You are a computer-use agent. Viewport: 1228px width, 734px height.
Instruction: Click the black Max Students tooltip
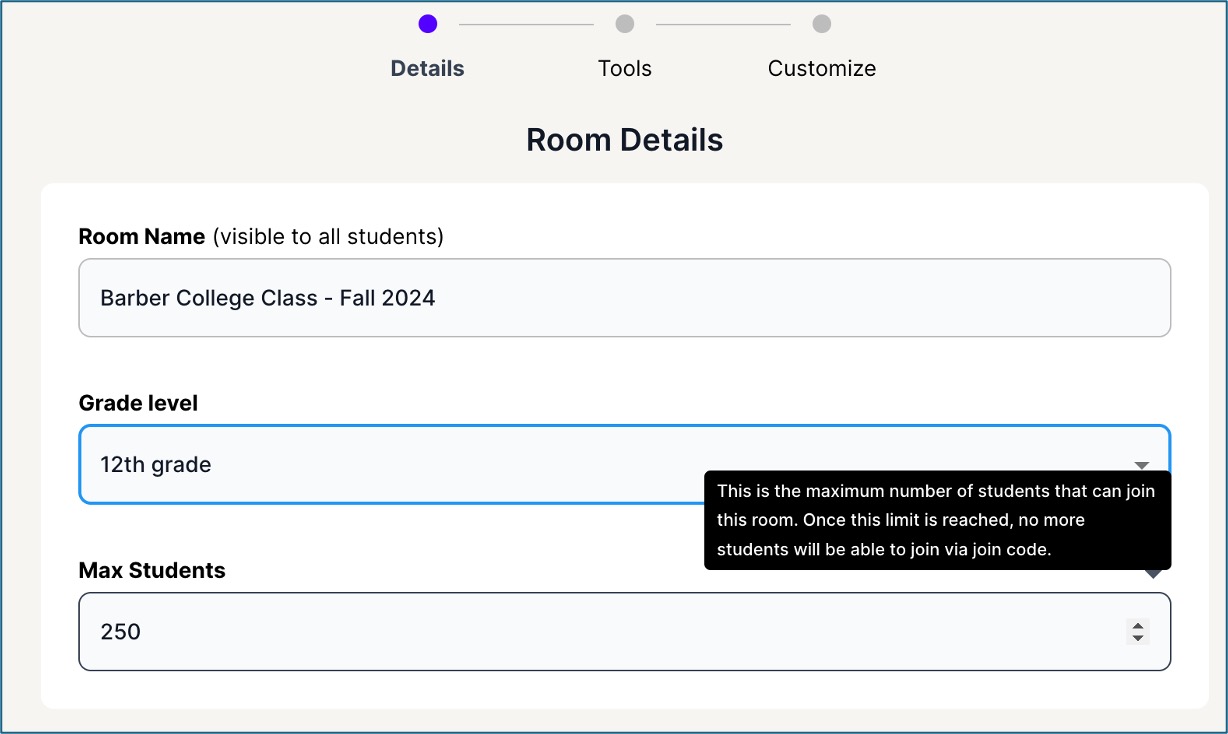(937, 520)
